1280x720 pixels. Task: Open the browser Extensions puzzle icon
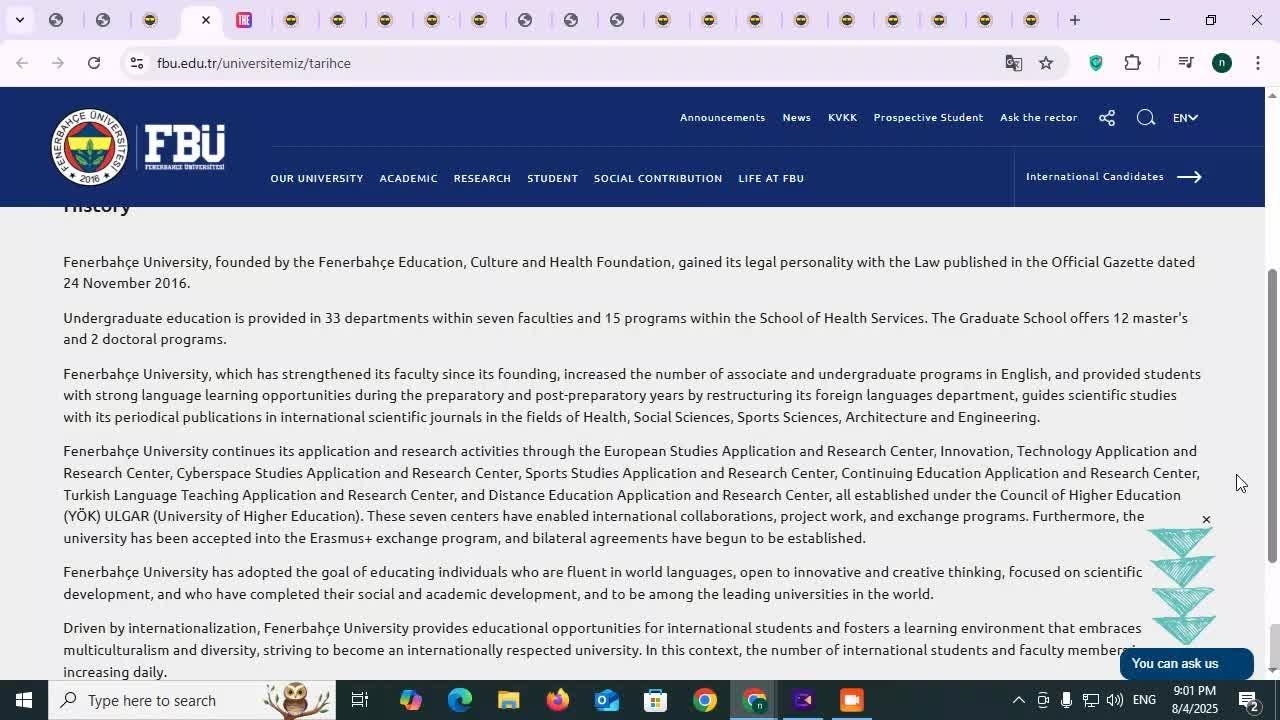tap(1132, 63)
